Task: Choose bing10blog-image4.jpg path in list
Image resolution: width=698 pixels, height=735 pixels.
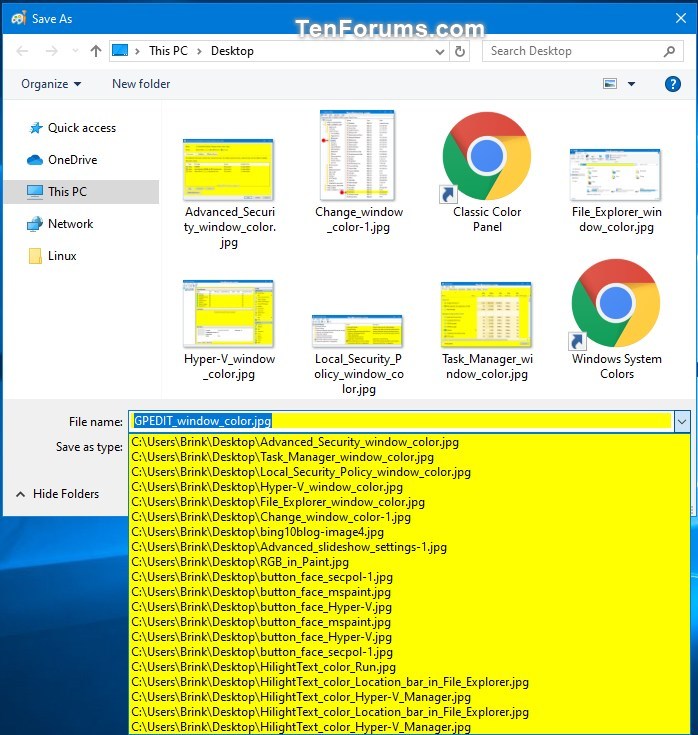Action: tap(409, 532)
